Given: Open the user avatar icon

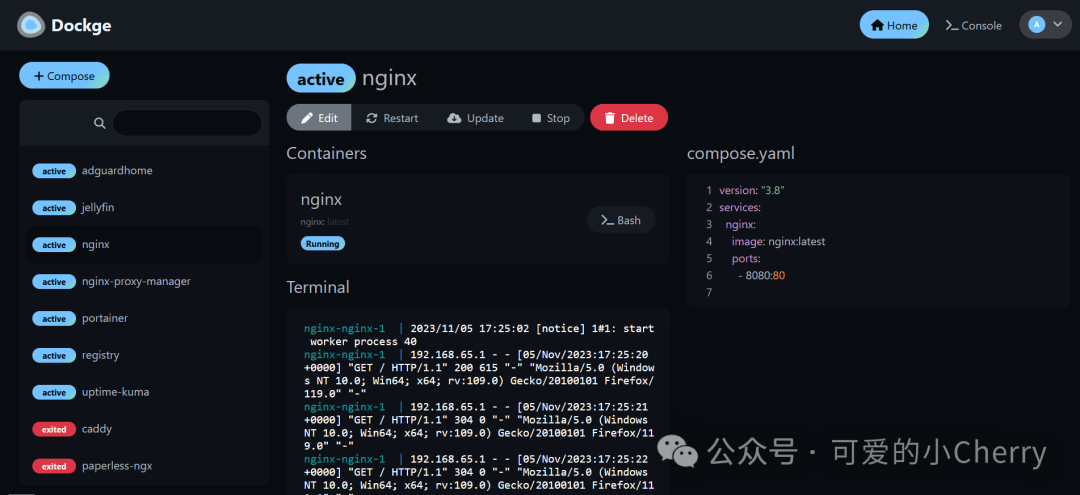Looking at the screenshot, I should (1036, 25).
